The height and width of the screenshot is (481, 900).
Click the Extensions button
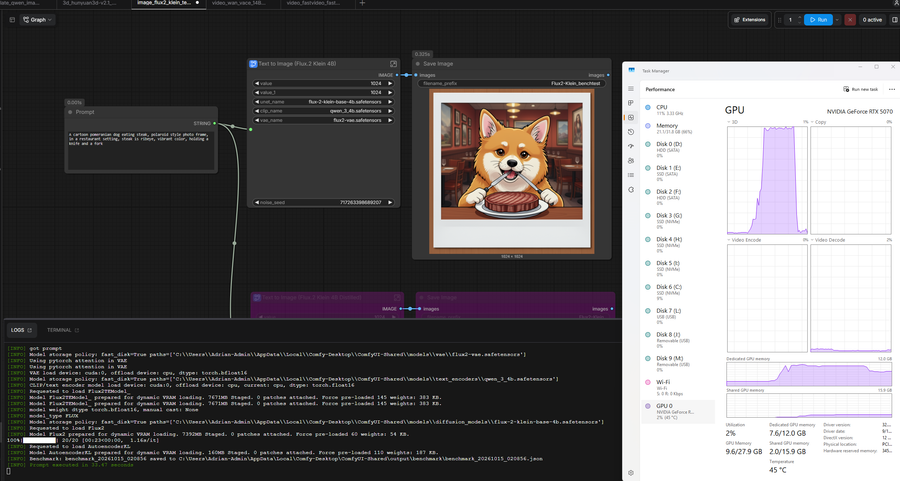tap(749, 20)
